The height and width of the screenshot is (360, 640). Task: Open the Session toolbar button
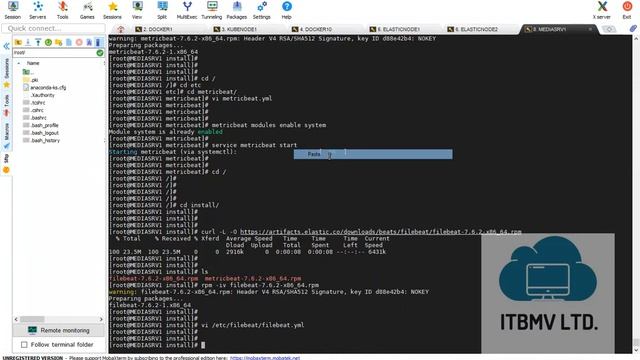[x=13, y=10]
